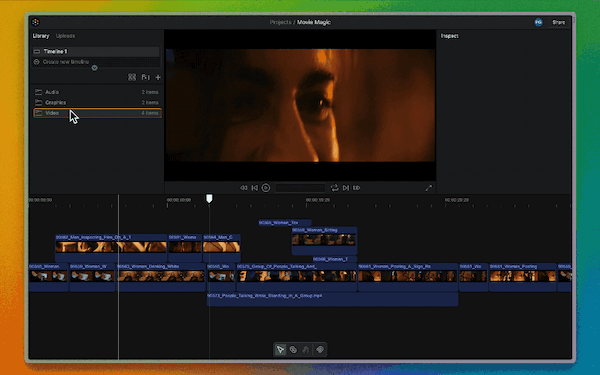Select the Group_Of_People_Talking clip
The width and height of the screenshot is (600, 375).
[x=297, y=277]
